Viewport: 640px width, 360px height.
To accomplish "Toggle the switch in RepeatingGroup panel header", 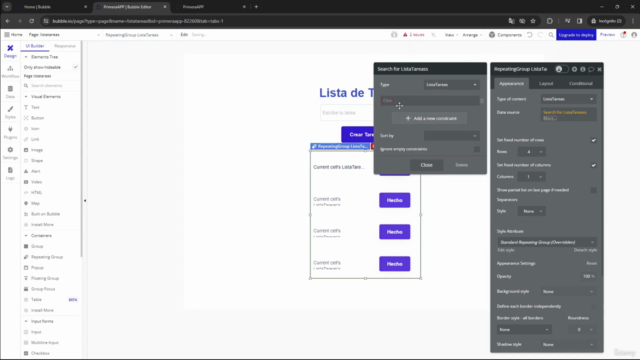I will click(561, 69).
